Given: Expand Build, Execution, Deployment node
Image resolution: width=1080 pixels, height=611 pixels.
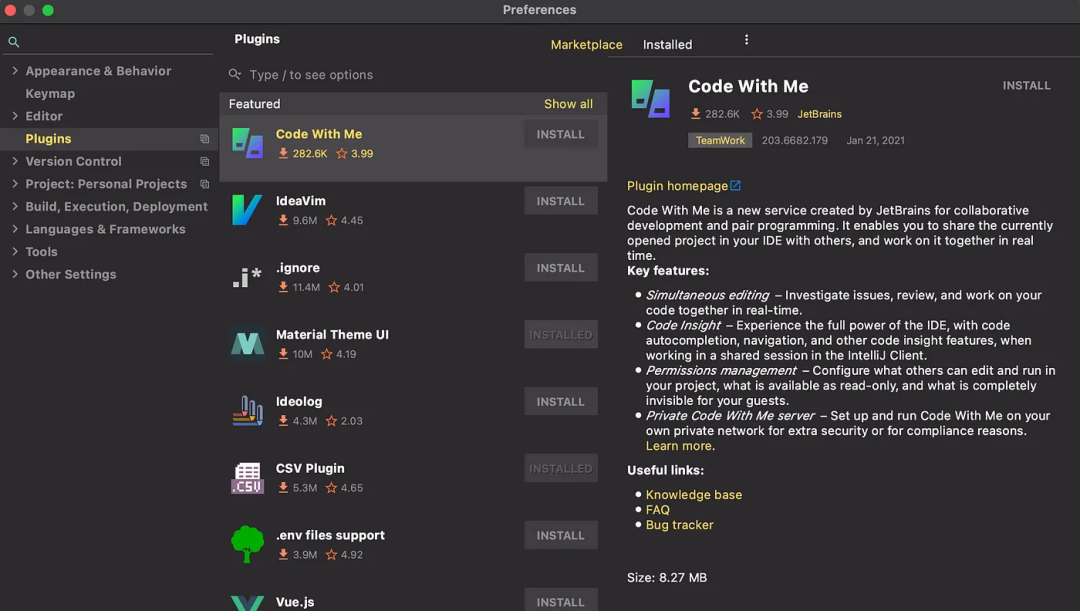Looking at the screenshot, I should pyautogui.click(x=15, y=207).
